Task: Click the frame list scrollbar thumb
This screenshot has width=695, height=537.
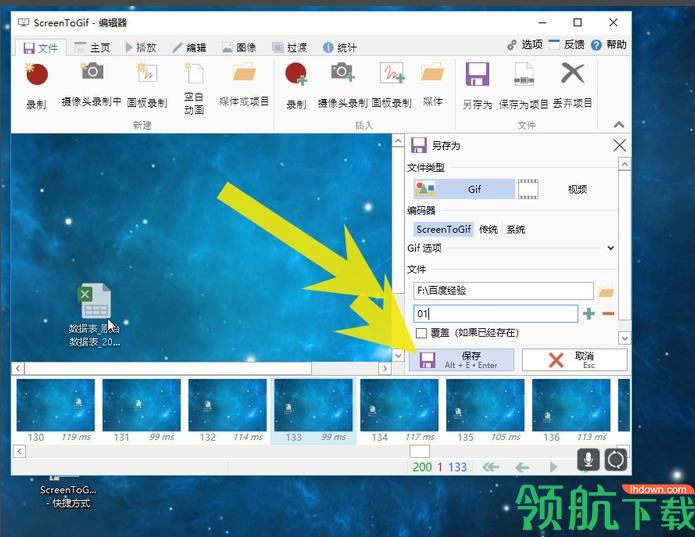Action: point(419,451)
